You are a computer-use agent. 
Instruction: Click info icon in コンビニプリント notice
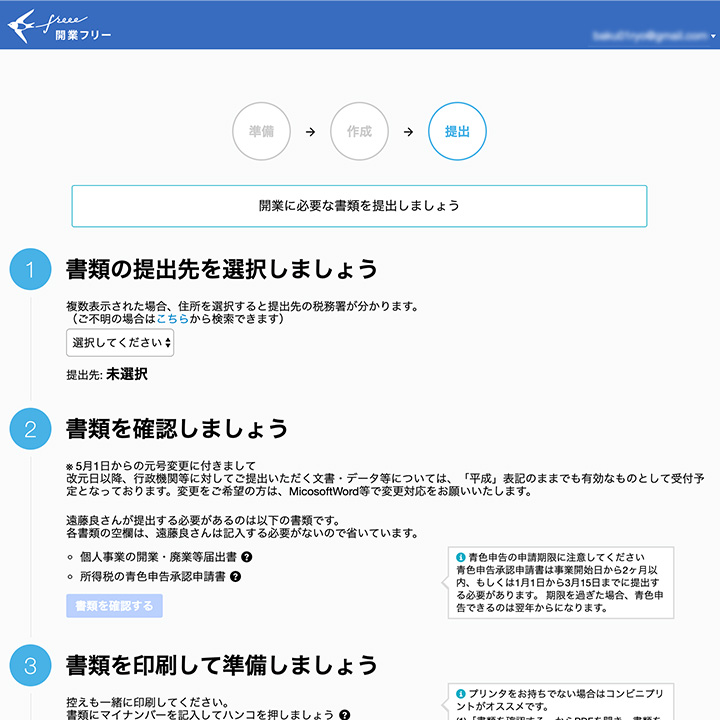pos(461,693)
